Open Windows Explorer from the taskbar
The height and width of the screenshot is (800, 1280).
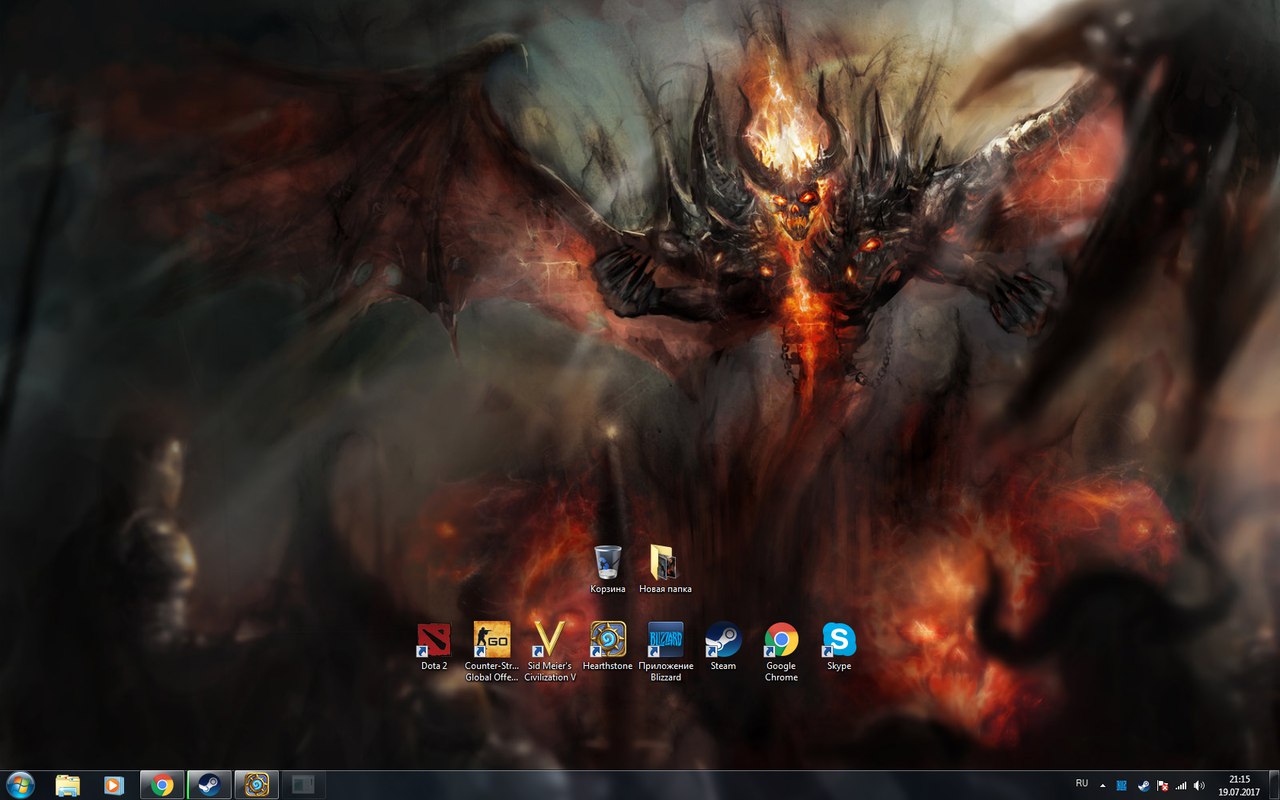(68, 785)
